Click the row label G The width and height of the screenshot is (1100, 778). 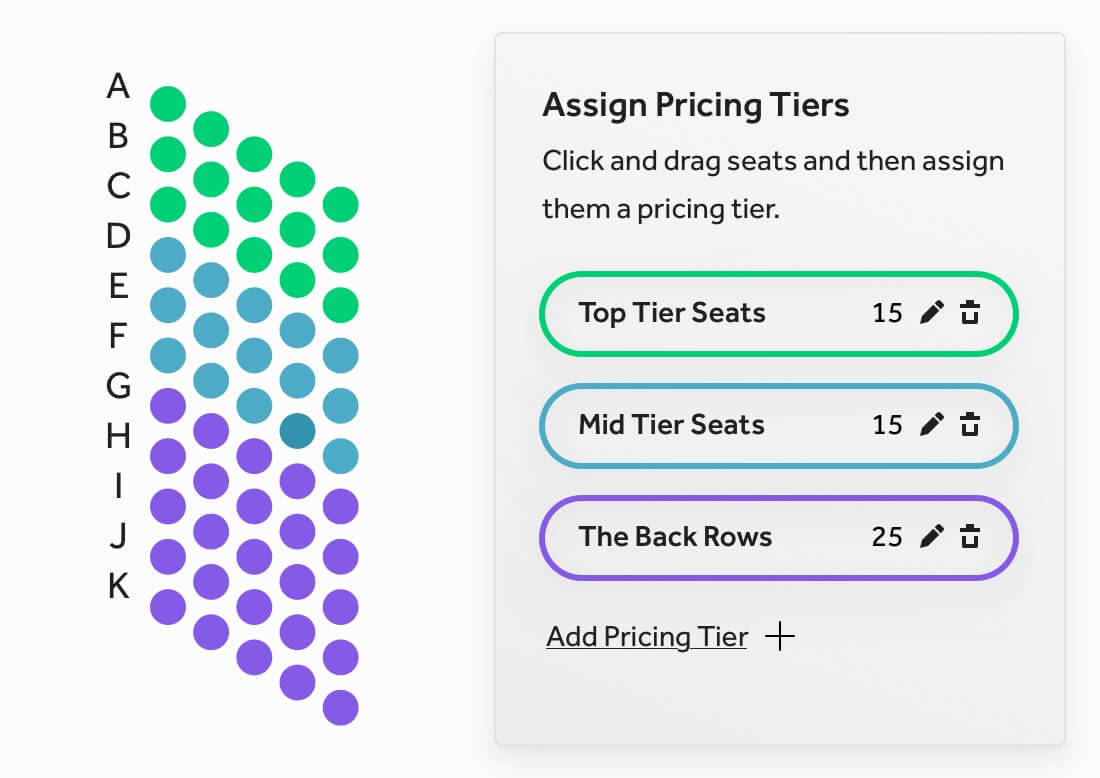click(x=120, y=387)
